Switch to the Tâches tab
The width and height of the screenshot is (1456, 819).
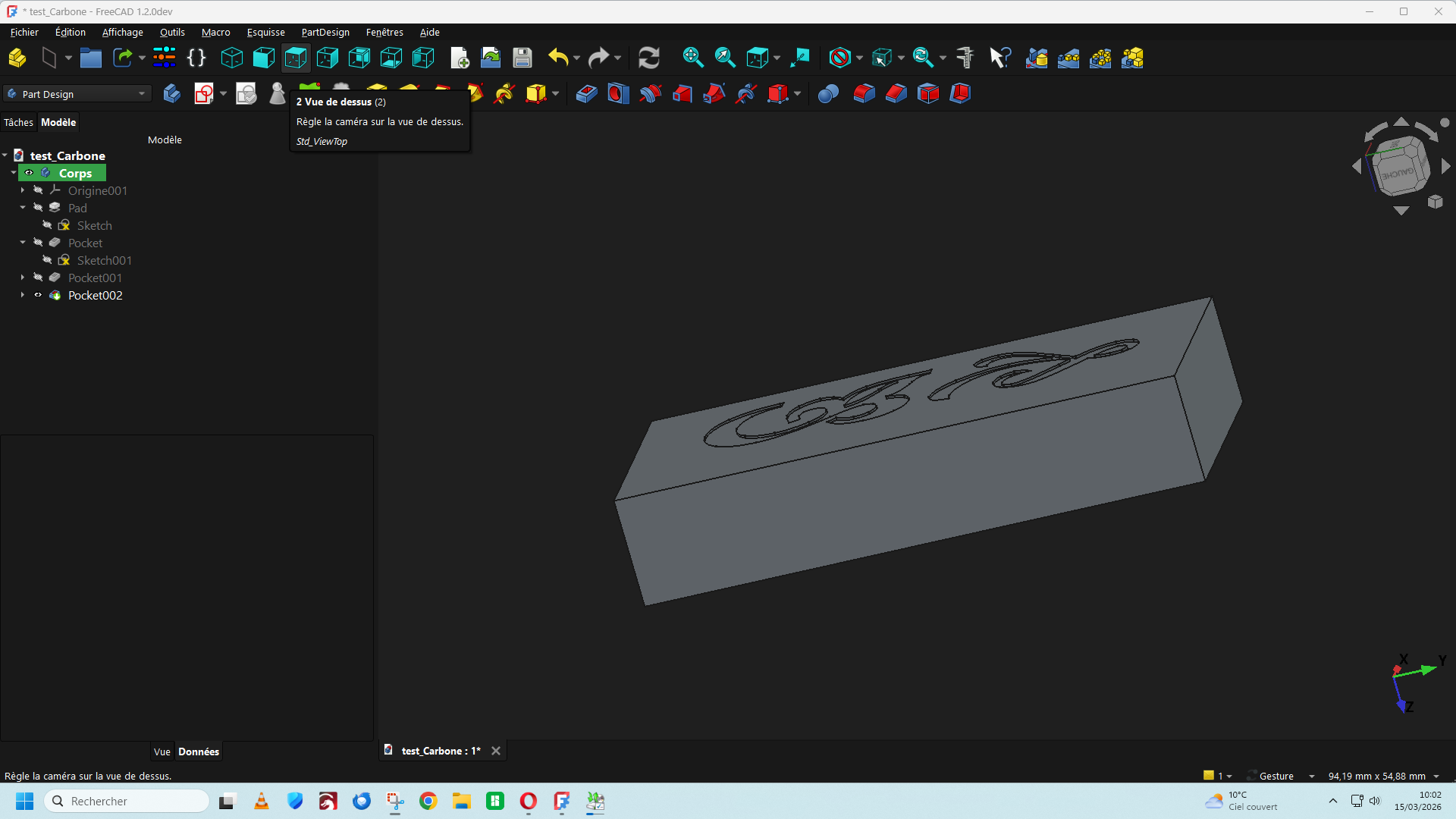tap(18, 122)
